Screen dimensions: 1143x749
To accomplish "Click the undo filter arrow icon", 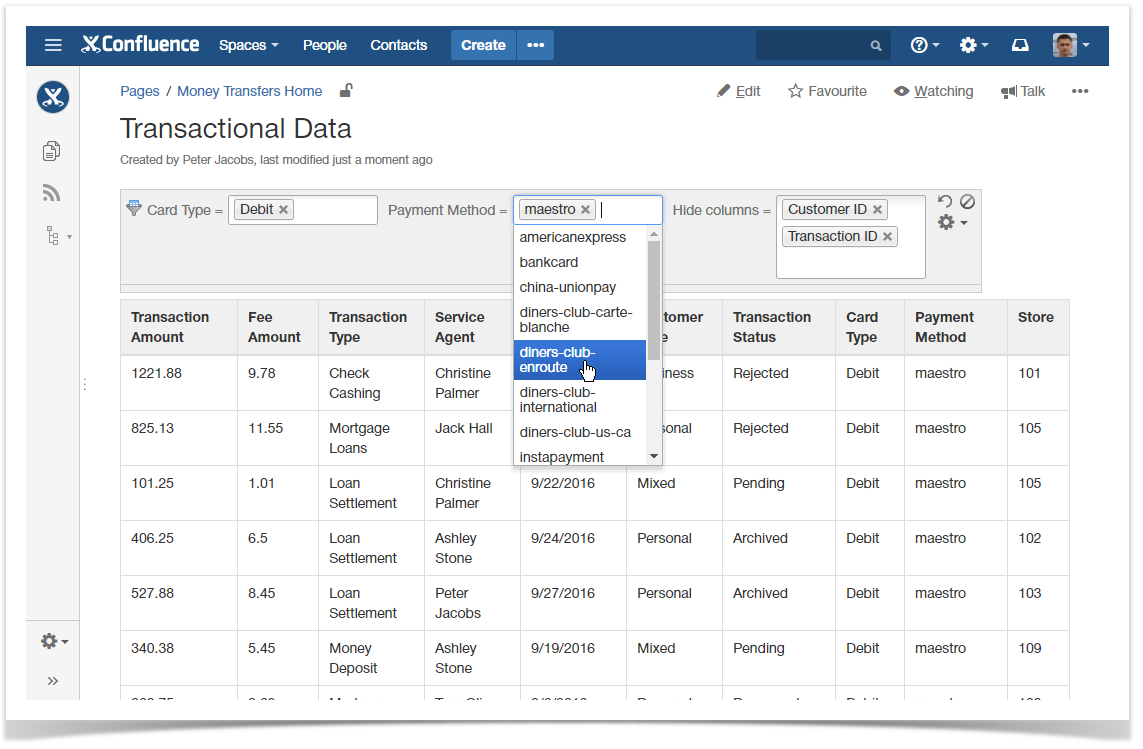I will coord(945,201).
